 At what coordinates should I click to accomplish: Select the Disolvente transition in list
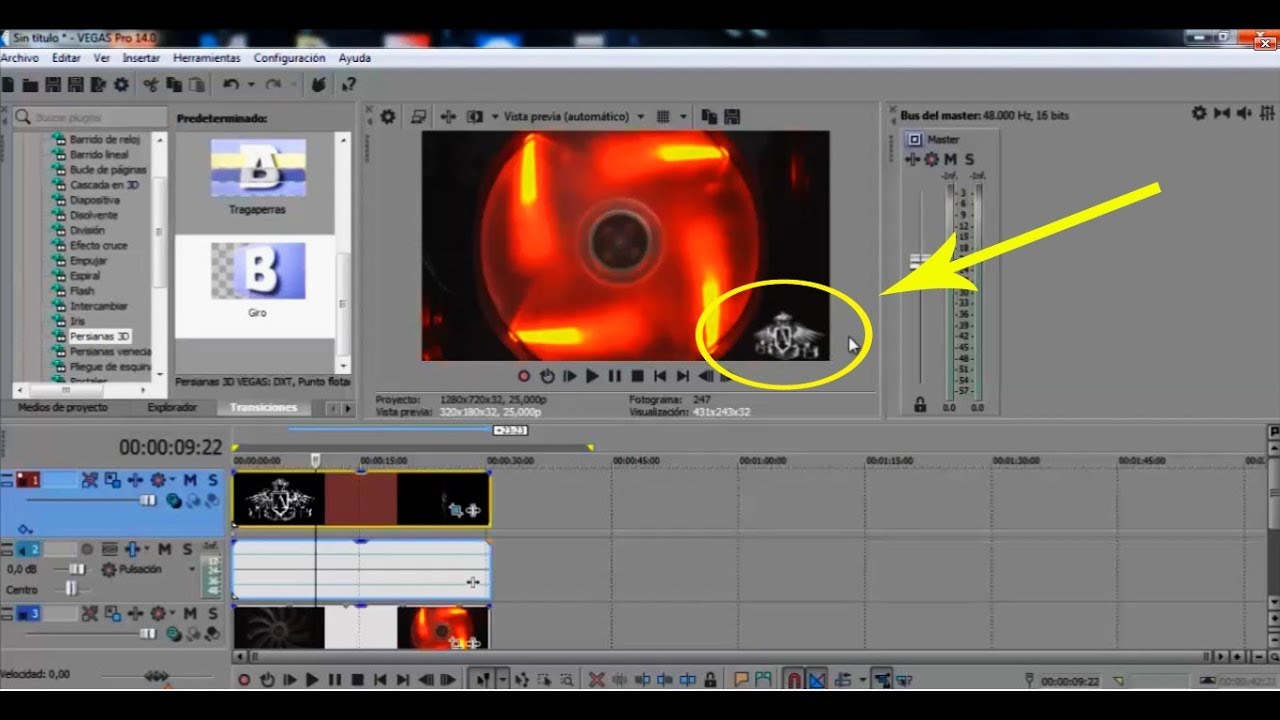[x=94, y=215]
